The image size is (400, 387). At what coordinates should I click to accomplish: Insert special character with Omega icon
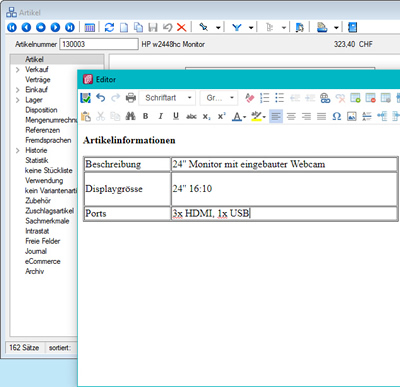click(337, 116)
